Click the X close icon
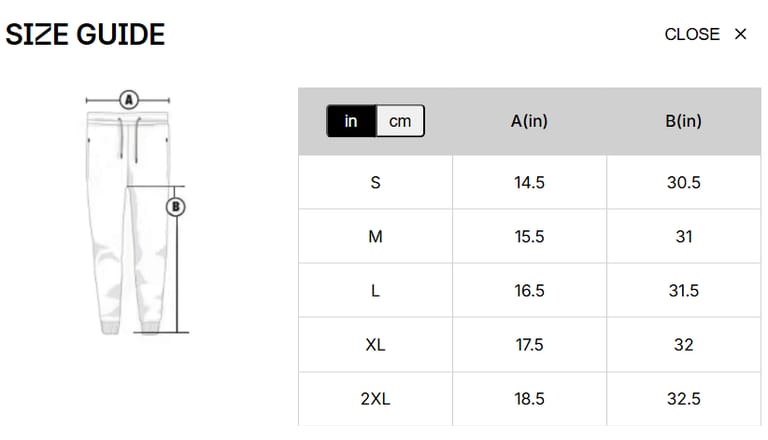 coord(741,34)
